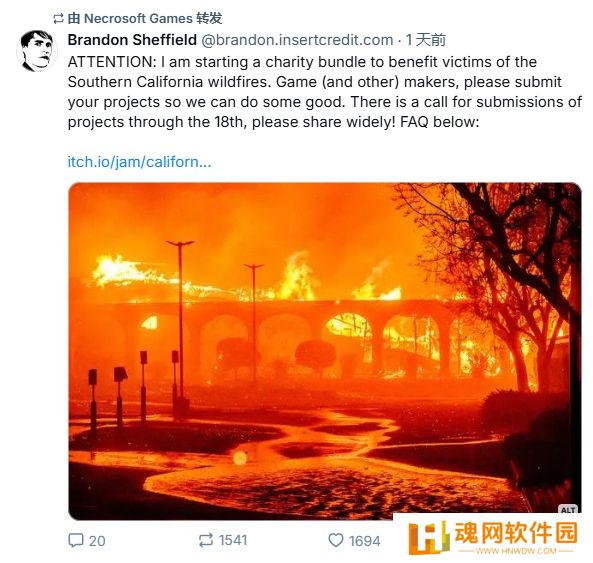Click the orange building watermark logo
Viewport: 593px width, 563px height.
pyautogui.click(x=429, y=537)
